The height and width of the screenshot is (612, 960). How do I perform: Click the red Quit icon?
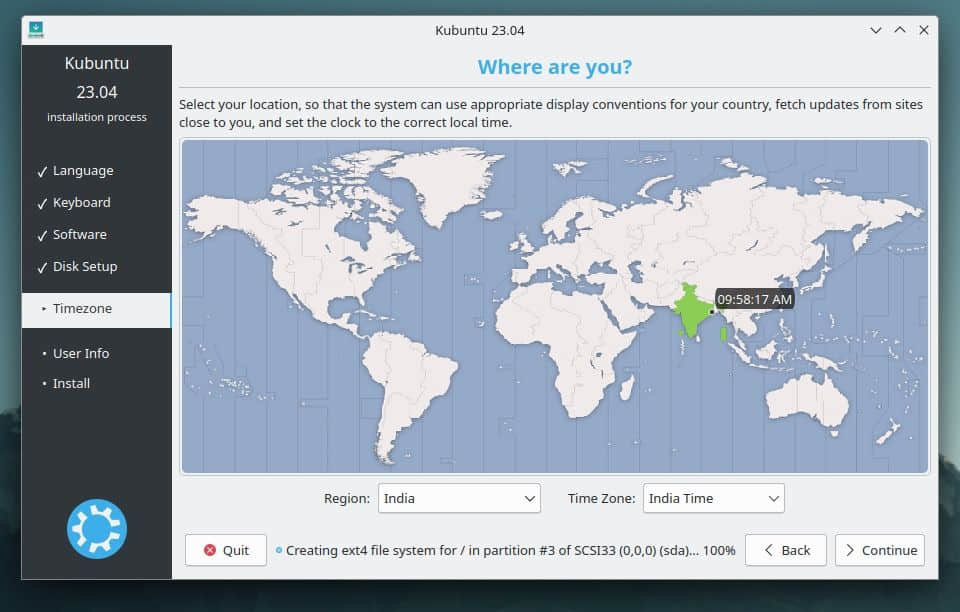(210, 550)
